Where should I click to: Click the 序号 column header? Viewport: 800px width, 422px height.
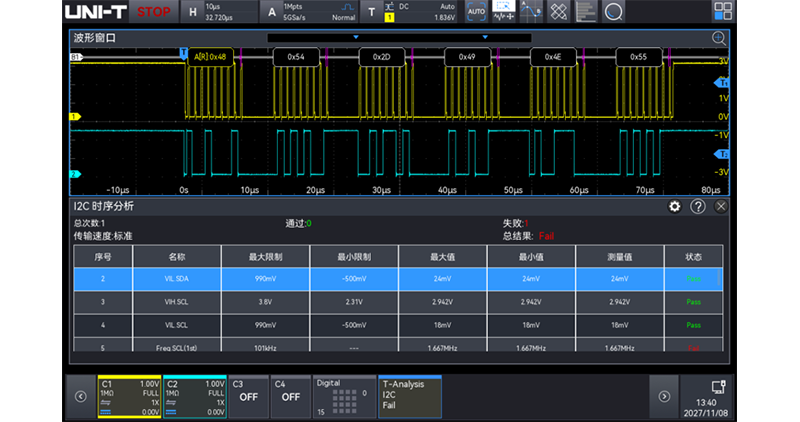pos(103,257)
